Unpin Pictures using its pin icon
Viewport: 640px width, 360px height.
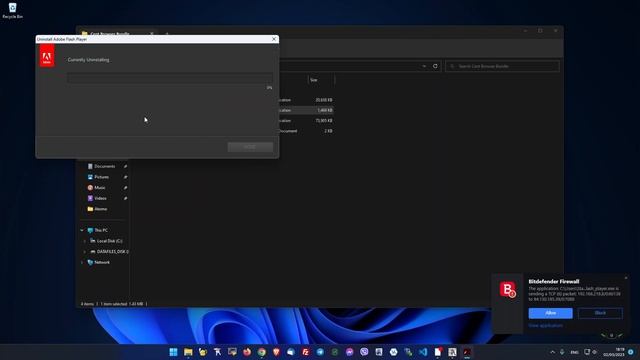click(125, 177)
